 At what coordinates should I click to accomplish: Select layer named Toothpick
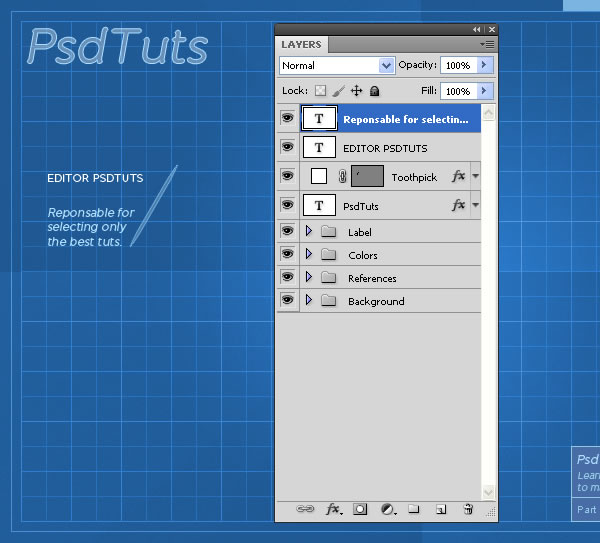(414, 178)
